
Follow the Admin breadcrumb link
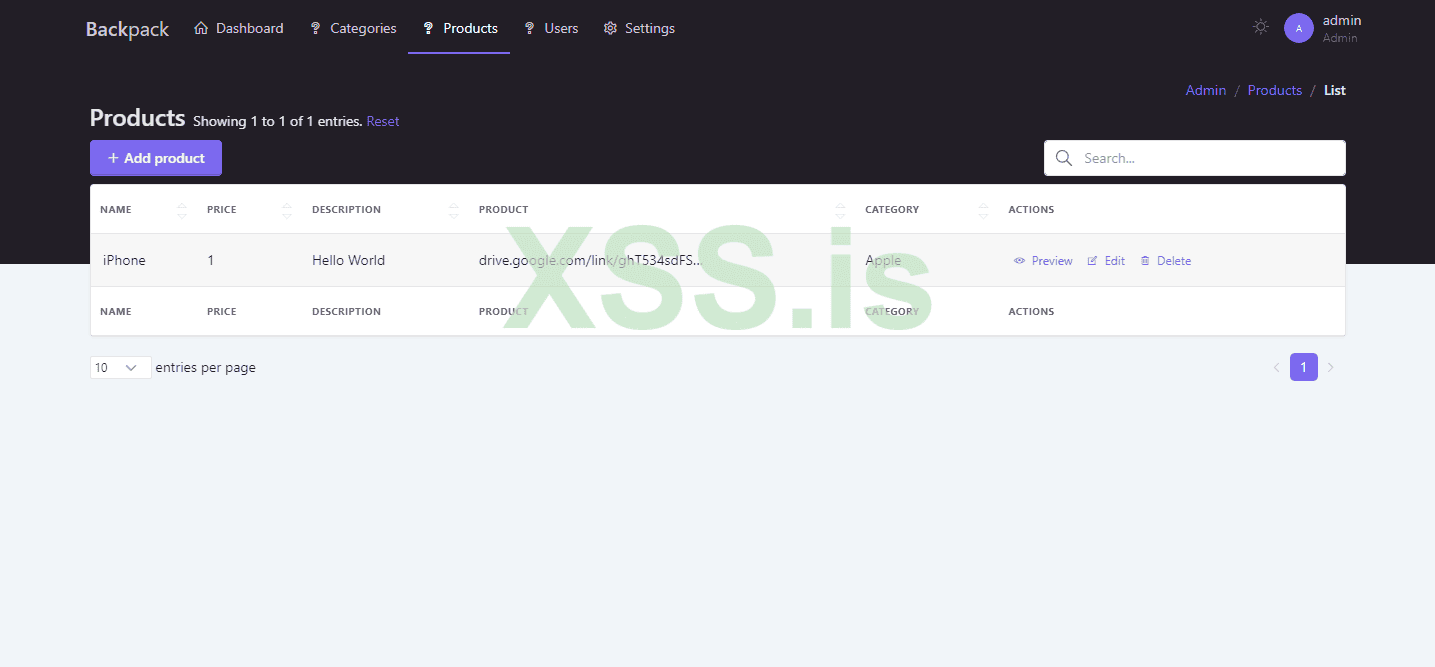pos(1206,90)
